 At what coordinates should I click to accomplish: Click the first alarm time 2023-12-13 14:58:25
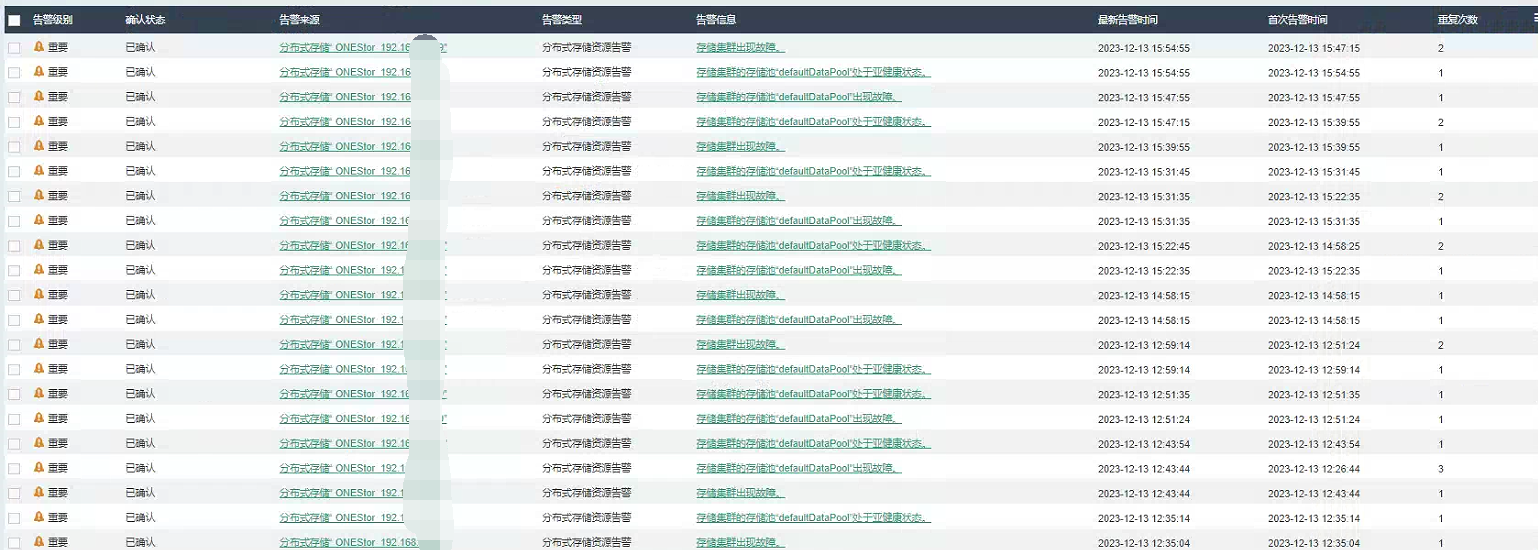coord(1314,245)
